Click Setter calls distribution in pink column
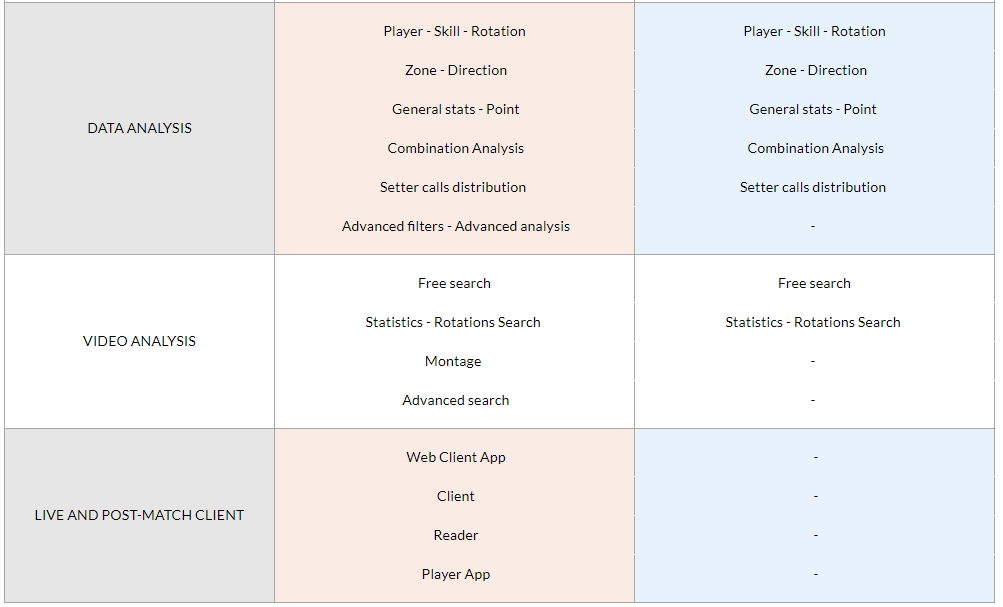This screenshot has width=1003, height=607. [x=453, y=187]
